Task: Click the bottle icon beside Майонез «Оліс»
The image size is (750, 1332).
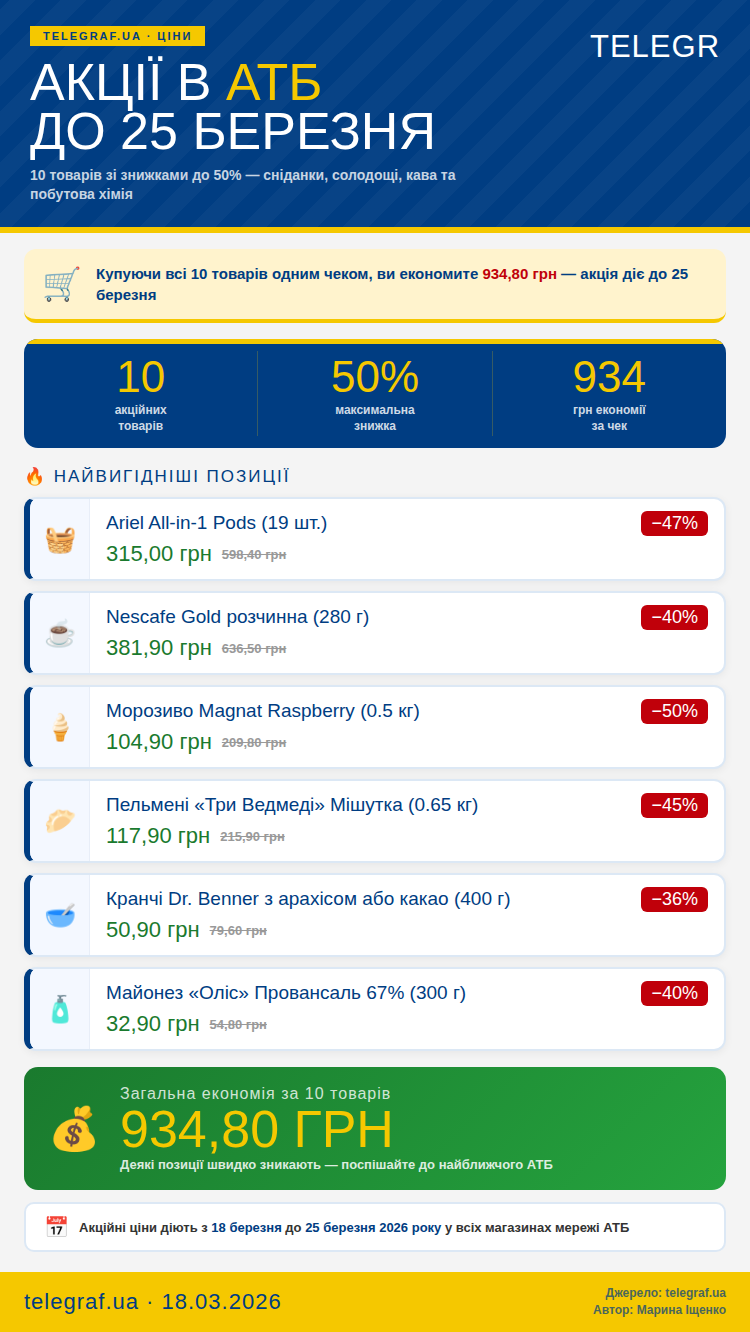Action: pos(60,1009)
